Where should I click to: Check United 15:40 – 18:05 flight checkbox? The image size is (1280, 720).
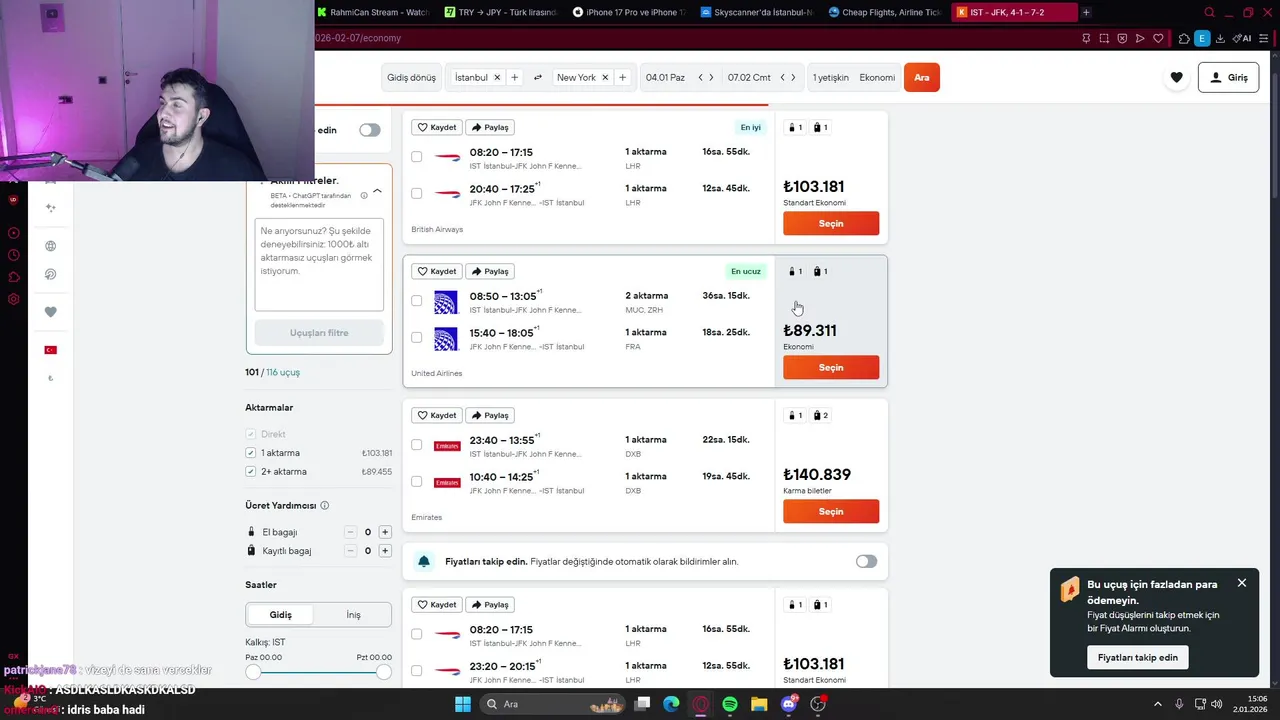pyautogui.click(x=417, y=337)
